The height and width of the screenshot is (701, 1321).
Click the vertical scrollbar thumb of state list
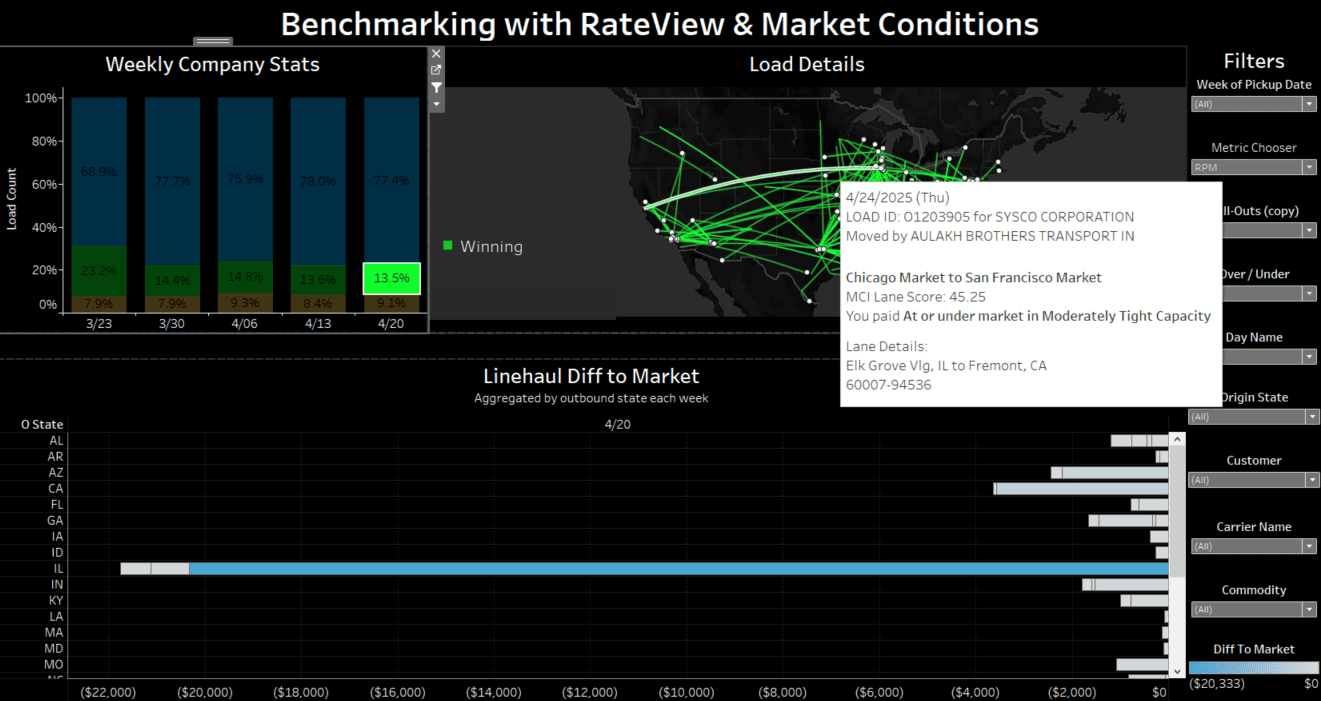tap(1176, 511)
